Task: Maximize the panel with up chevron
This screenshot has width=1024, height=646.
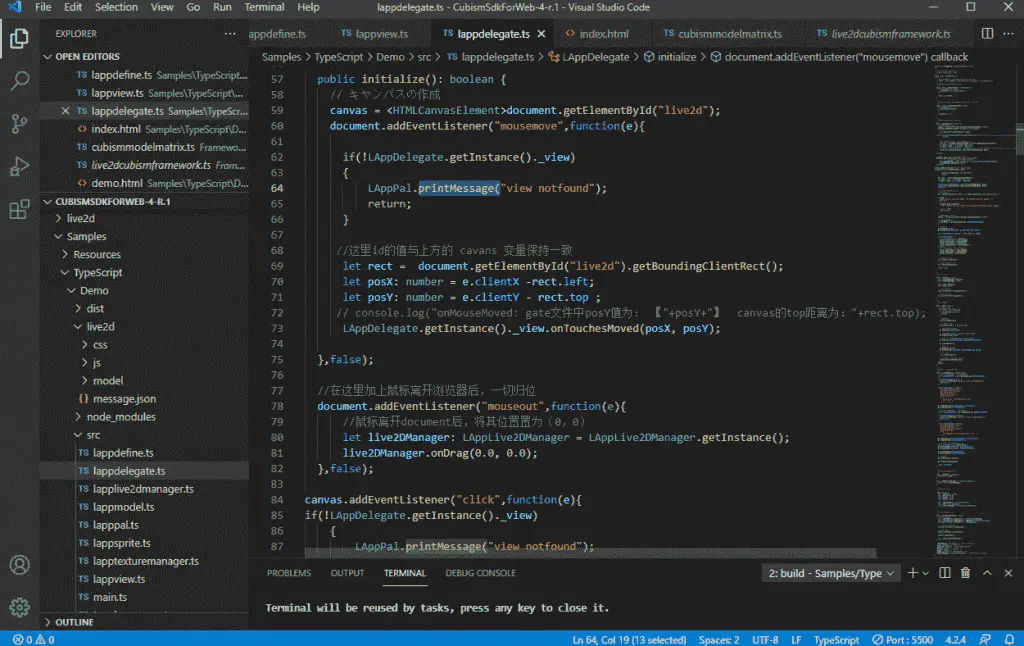Action: [987, 573]
